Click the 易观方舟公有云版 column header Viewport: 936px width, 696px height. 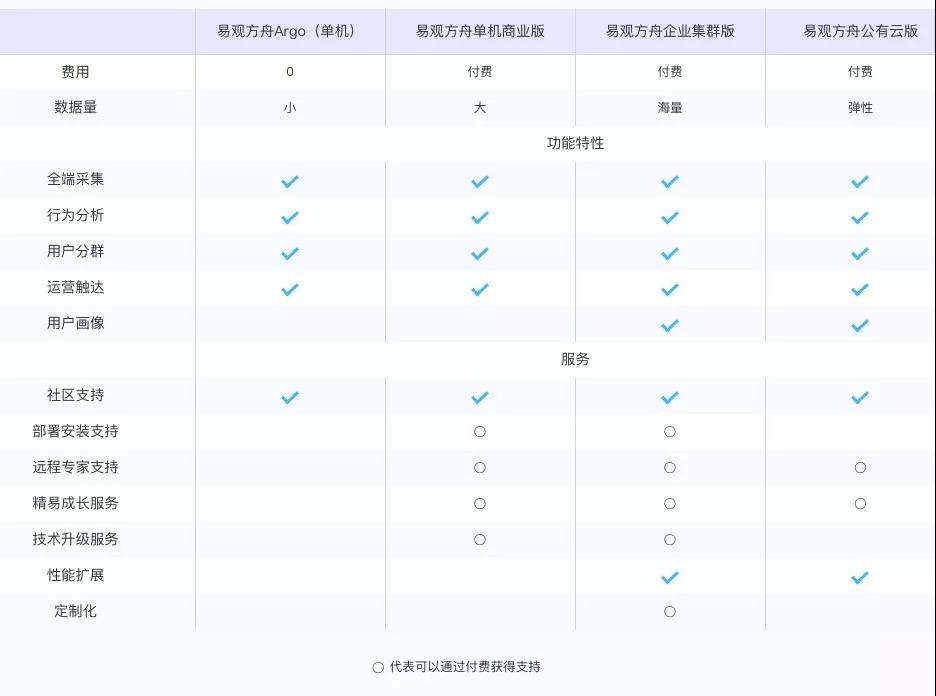[860, 31]
